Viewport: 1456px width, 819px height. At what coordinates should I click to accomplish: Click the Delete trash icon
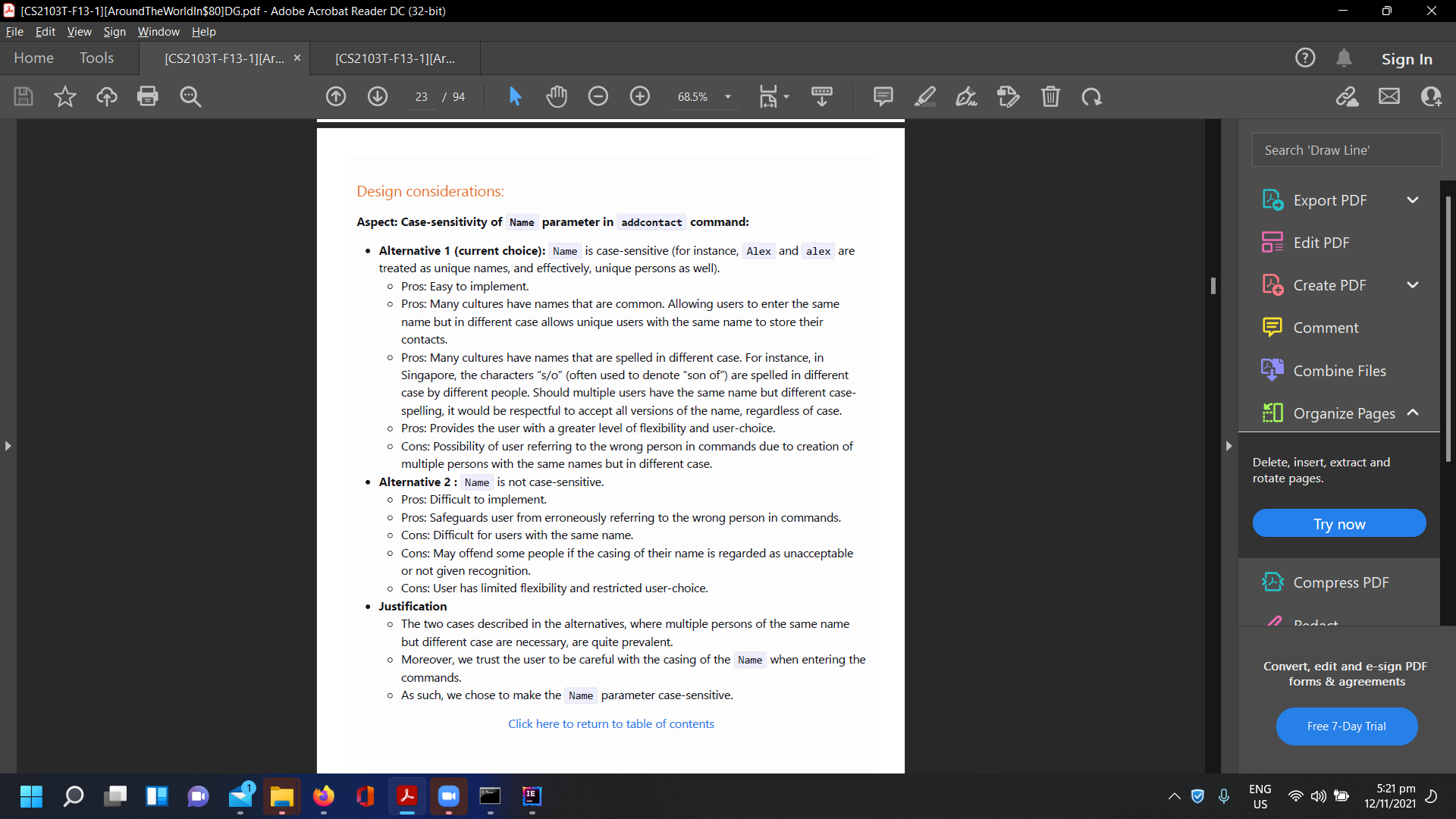pos(1050,96)
